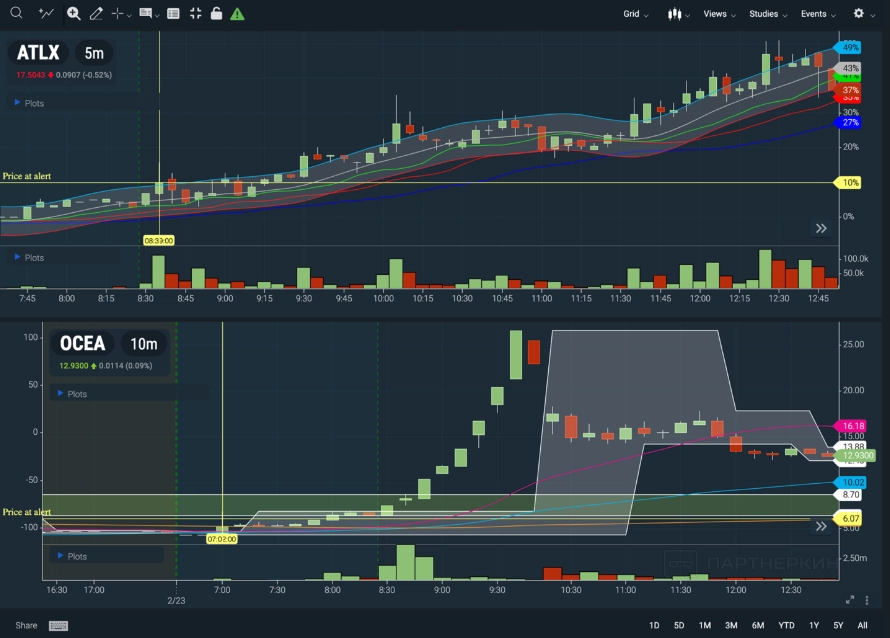Image resolution: width=890 pixels, height=638 pixels.
Task: Change the OCEA 10m interval
Action: 144,343
